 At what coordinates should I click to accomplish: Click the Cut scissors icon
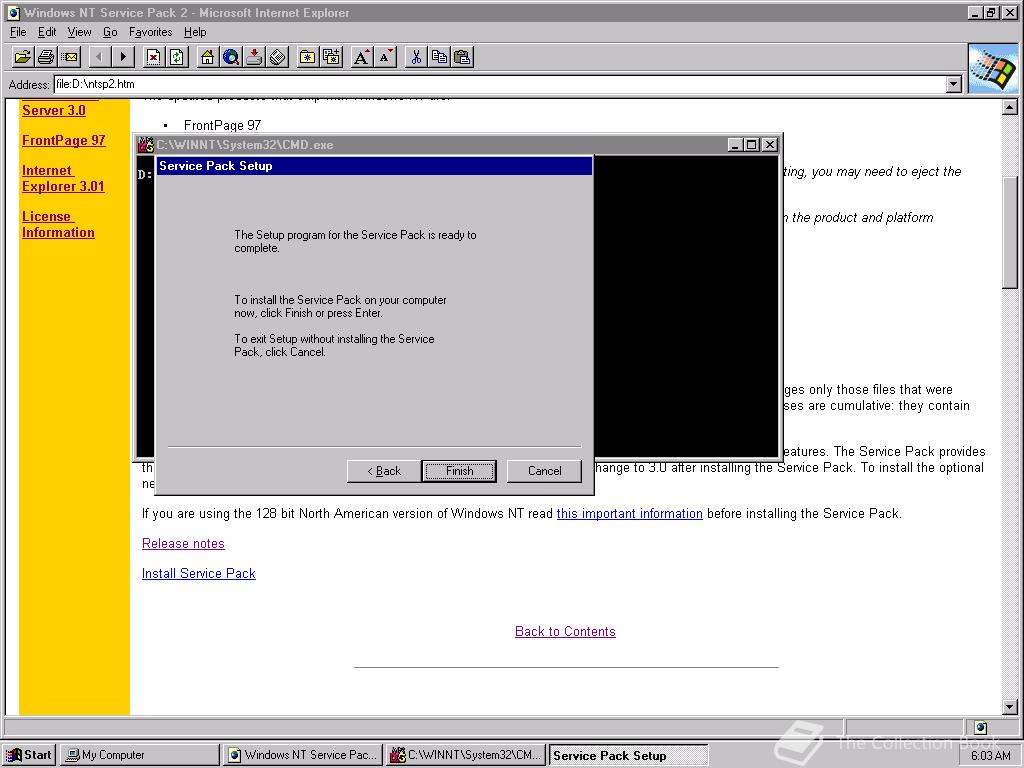pos(415,57)
